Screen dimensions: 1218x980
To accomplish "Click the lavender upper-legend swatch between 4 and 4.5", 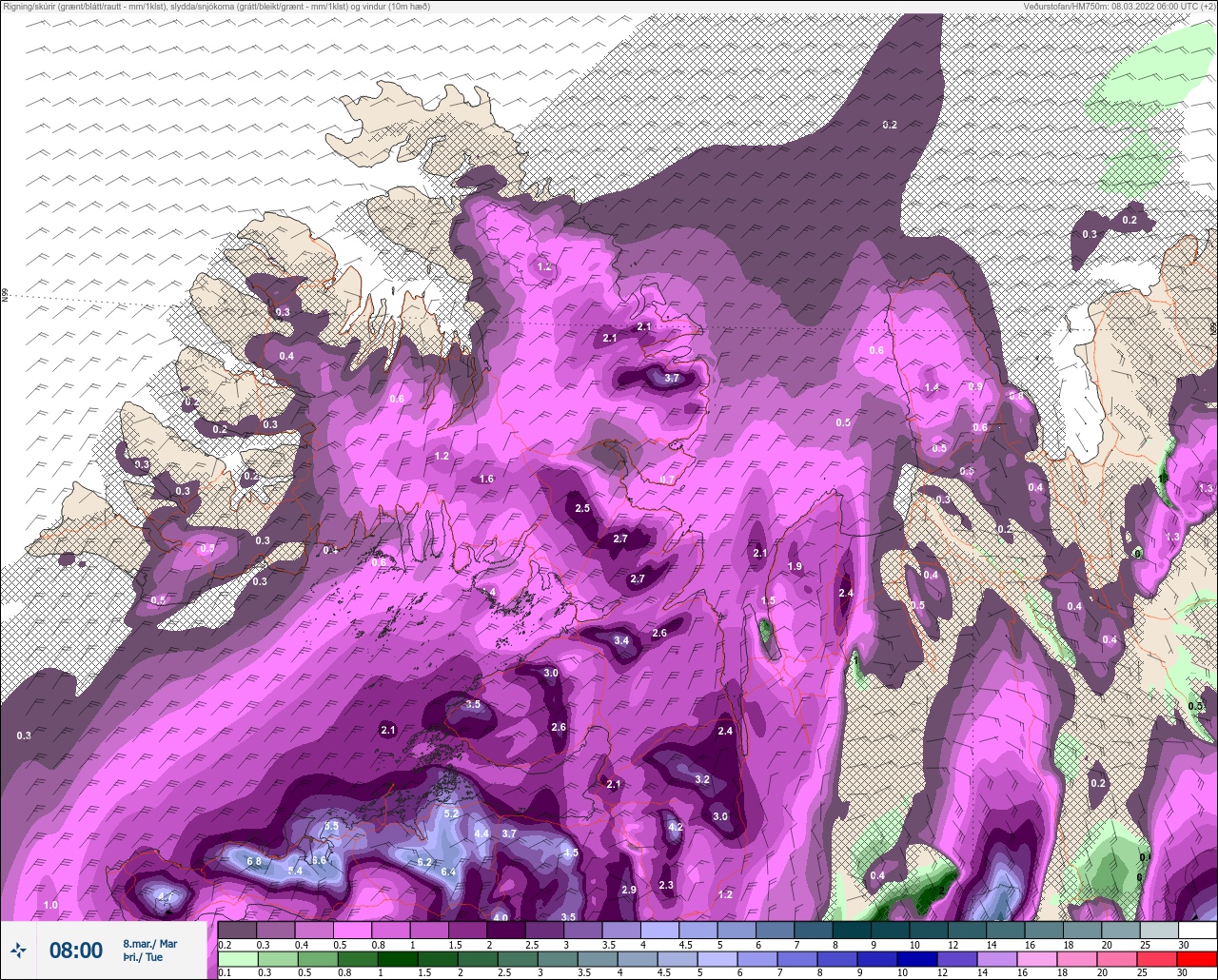I will pos(659,930).
